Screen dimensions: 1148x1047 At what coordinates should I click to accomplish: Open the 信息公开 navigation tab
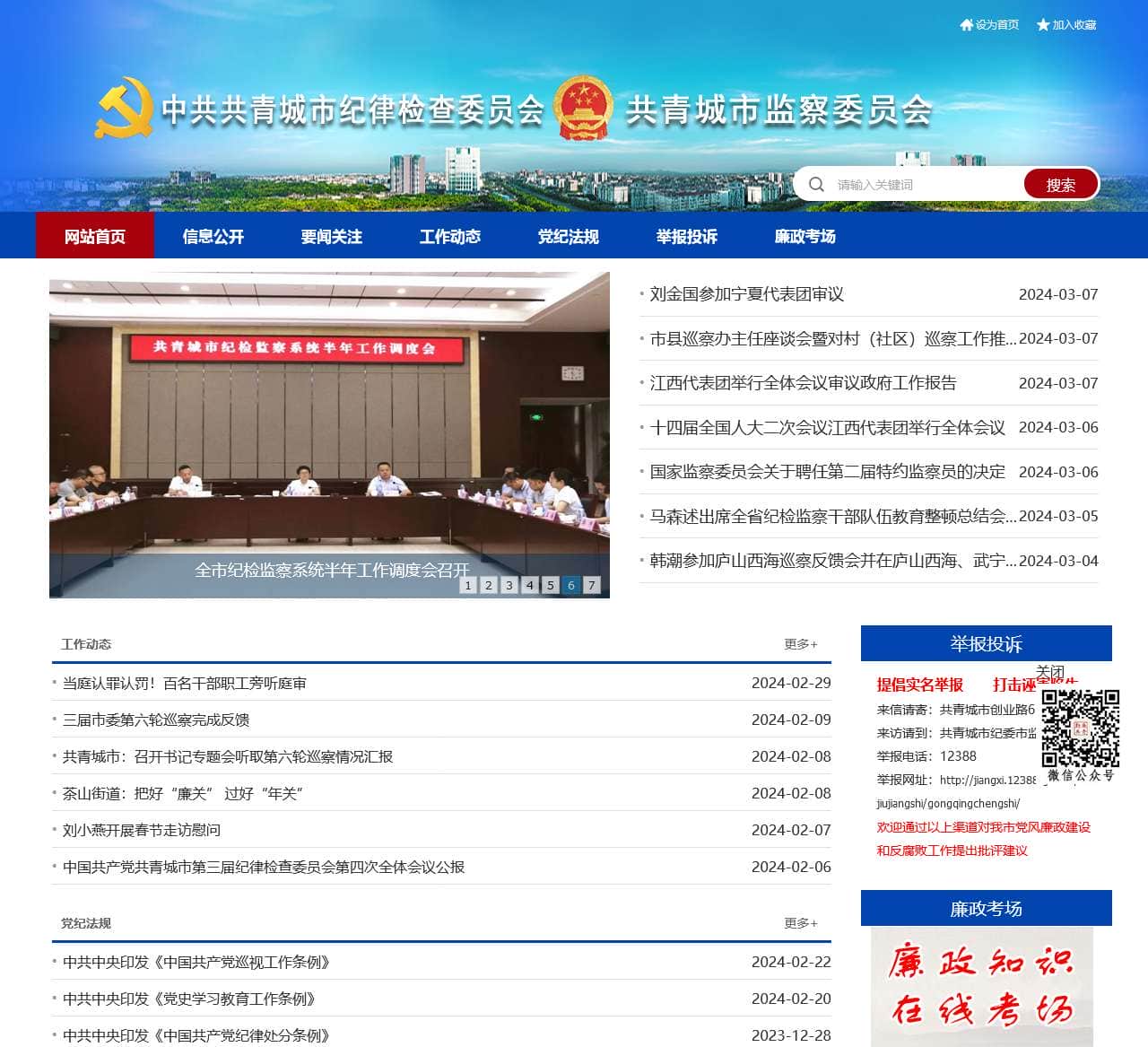(x=213, y=236)
